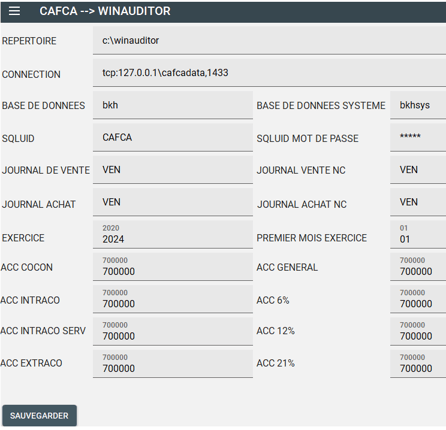
Task: Click the JOURNAL ACHAT NC label
Action: coord(302,204)
